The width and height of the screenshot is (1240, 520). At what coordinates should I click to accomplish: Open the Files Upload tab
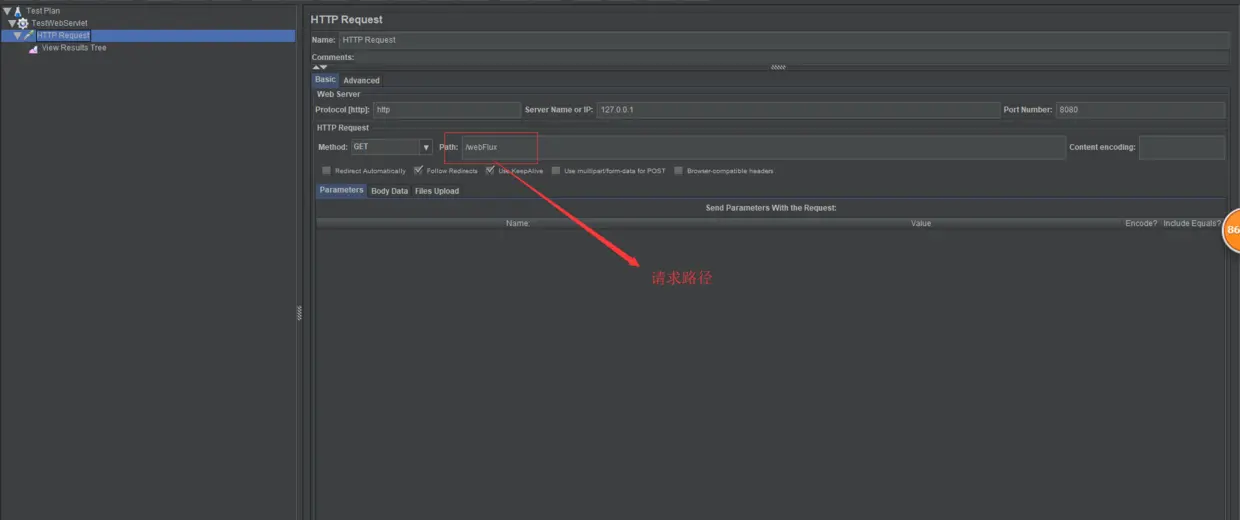click(437, 191)
